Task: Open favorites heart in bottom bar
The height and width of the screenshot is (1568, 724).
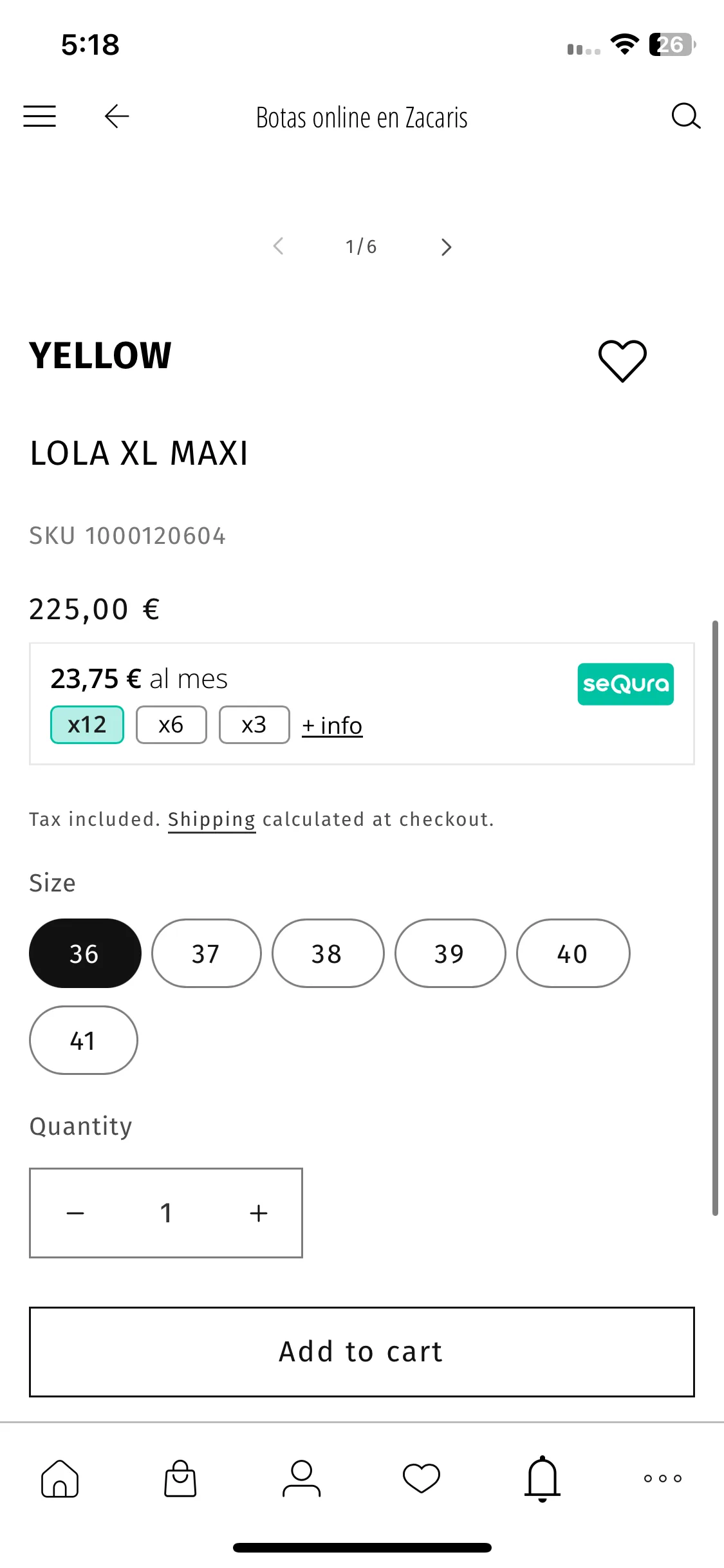Action: click(x=422, y=1478)
